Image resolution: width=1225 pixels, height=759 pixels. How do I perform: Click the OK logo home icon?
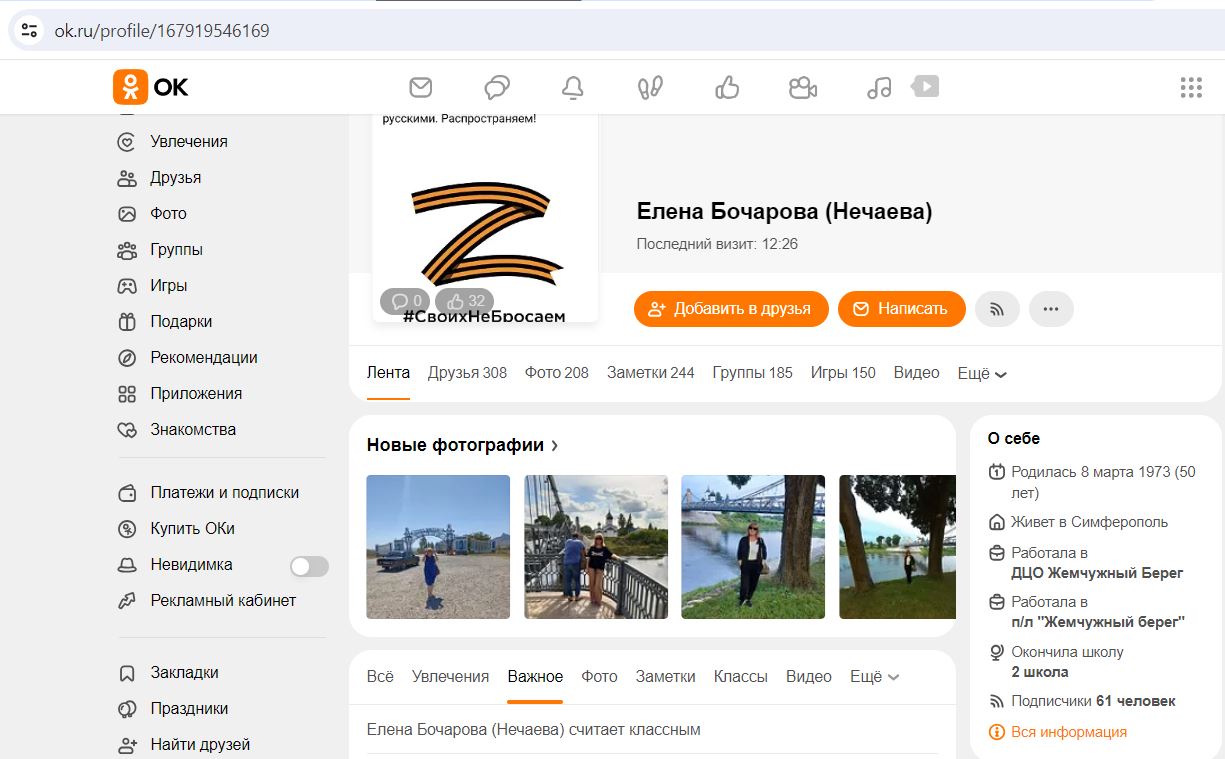(x=151, y=87)
